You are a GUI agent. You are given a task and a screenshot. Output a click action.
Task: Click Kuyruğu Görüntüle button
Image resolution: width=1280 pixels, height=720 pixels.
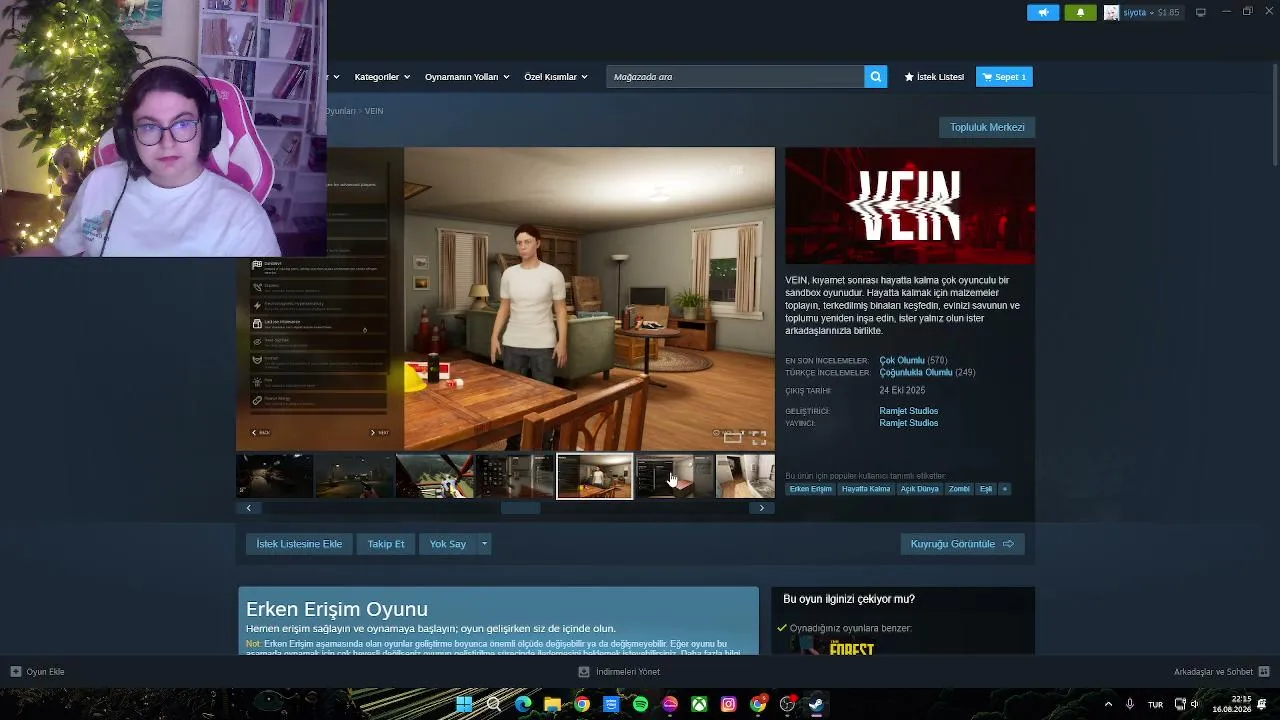tap(962, 544)
